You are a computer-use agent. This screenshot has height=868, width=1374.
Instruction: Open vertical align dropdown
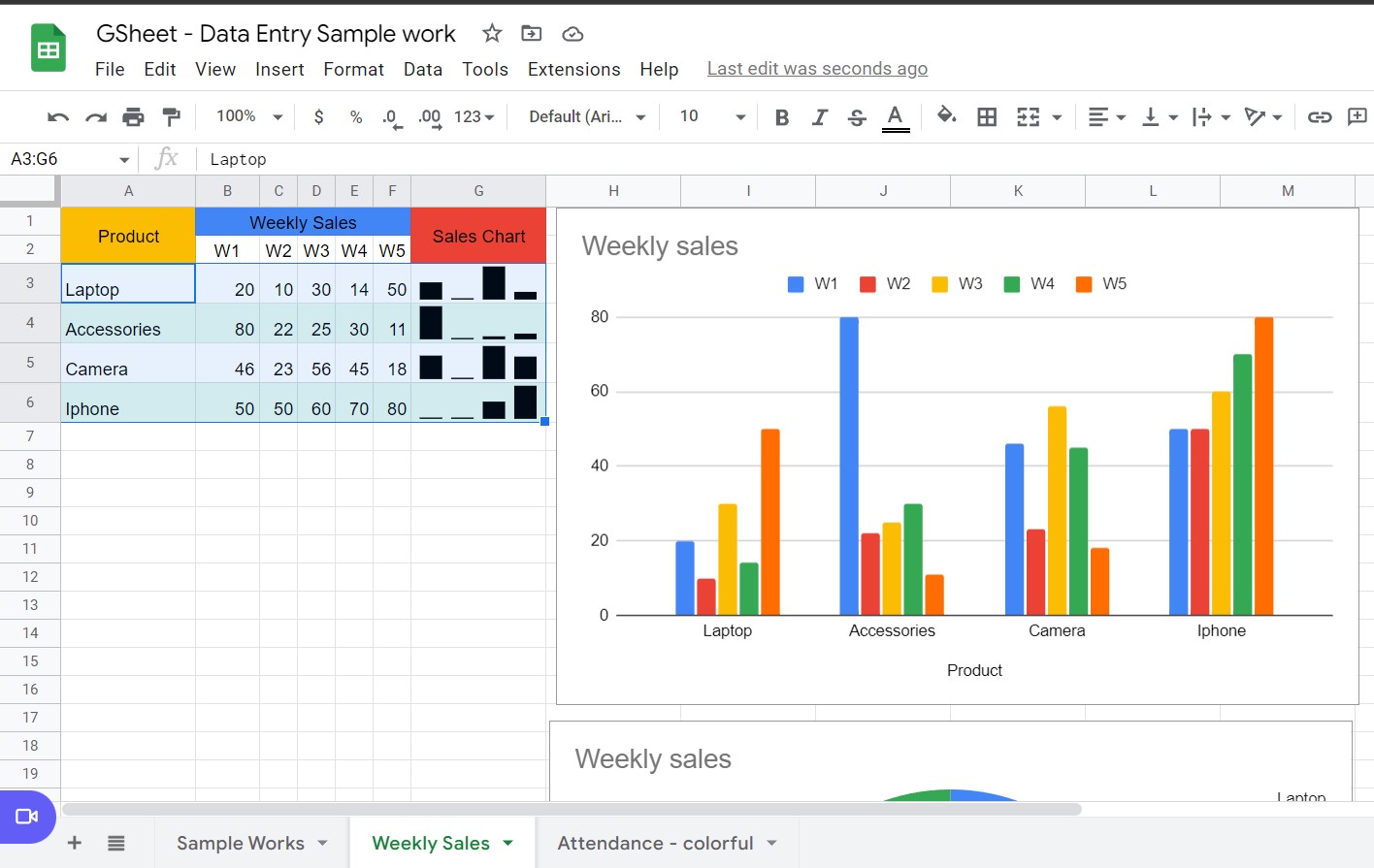1160,117
